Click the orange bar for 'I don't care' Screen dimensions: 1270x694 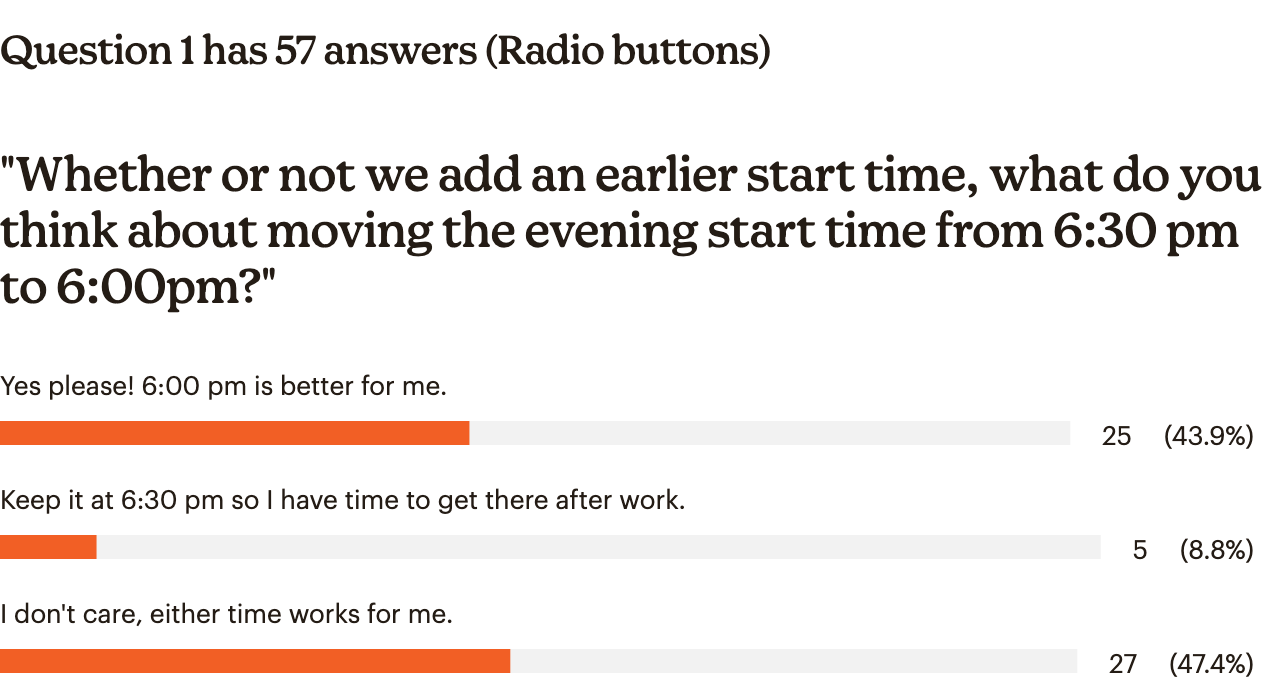[x=255, y=661]
